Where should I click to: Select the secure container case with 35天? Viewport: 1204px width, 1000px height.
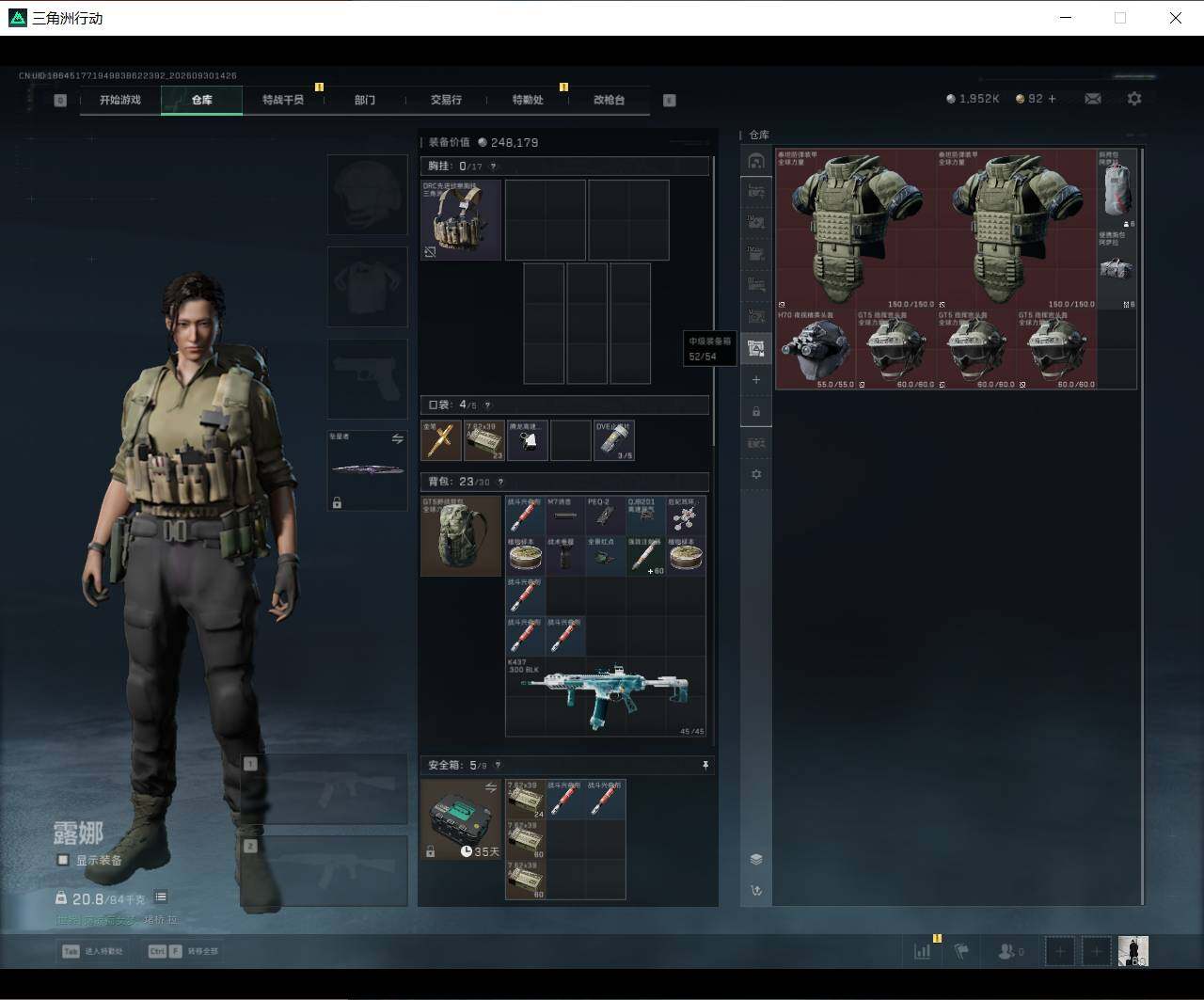(461, 819)
